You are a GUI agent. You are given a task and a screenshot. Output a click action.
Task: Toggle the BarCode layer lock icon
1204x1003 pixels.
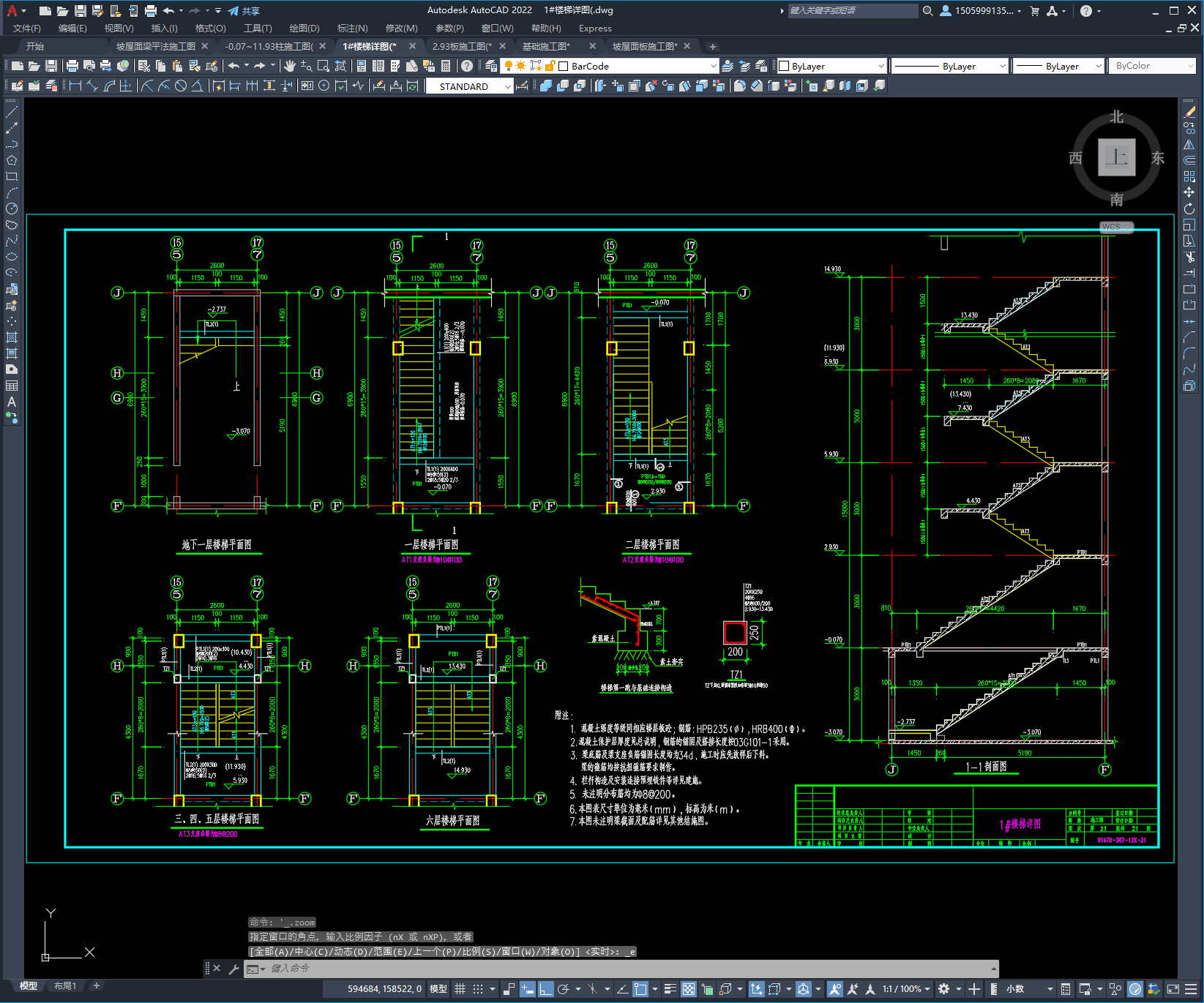(x=549, y=66)
